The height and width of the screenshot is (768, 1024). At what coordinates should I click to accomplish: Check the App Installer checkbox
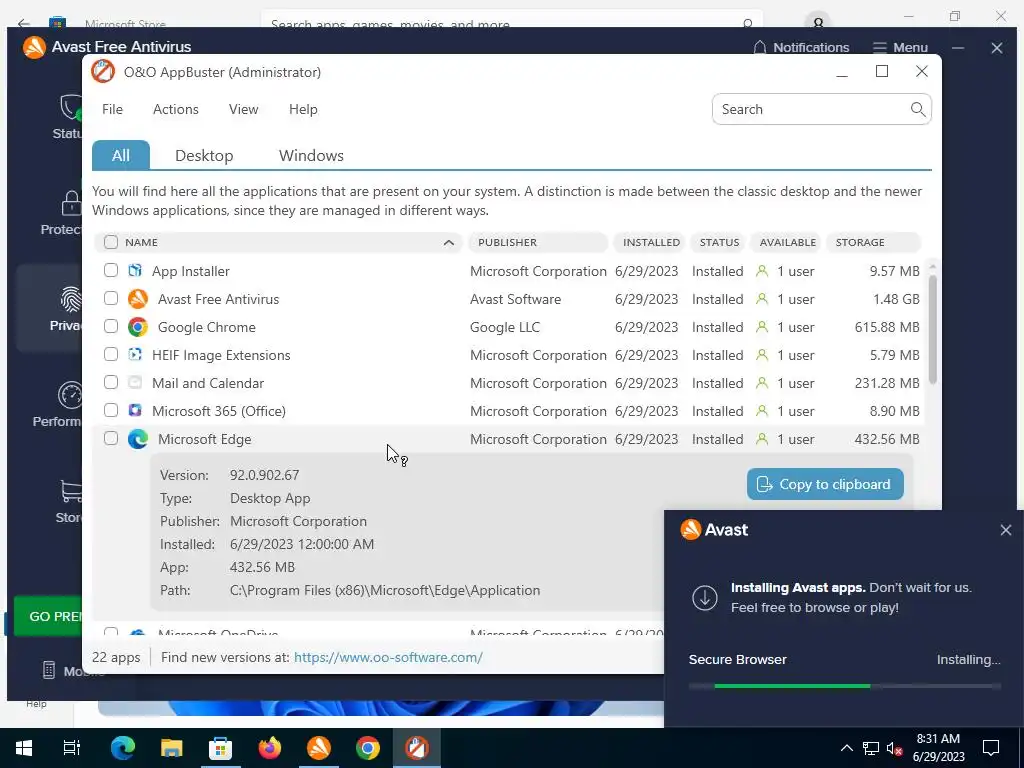pos(111,270)
